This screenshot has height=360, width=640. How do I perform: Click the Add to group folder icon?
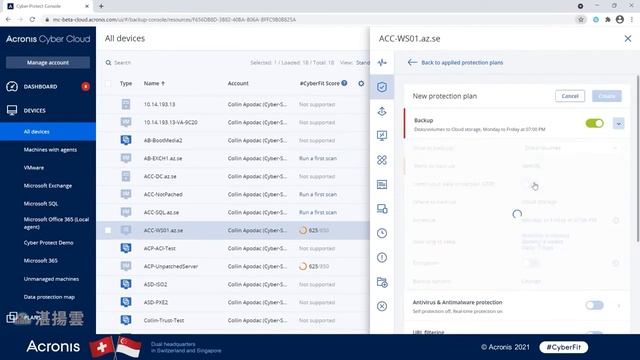pyautogui.click(x=382, y=282)
